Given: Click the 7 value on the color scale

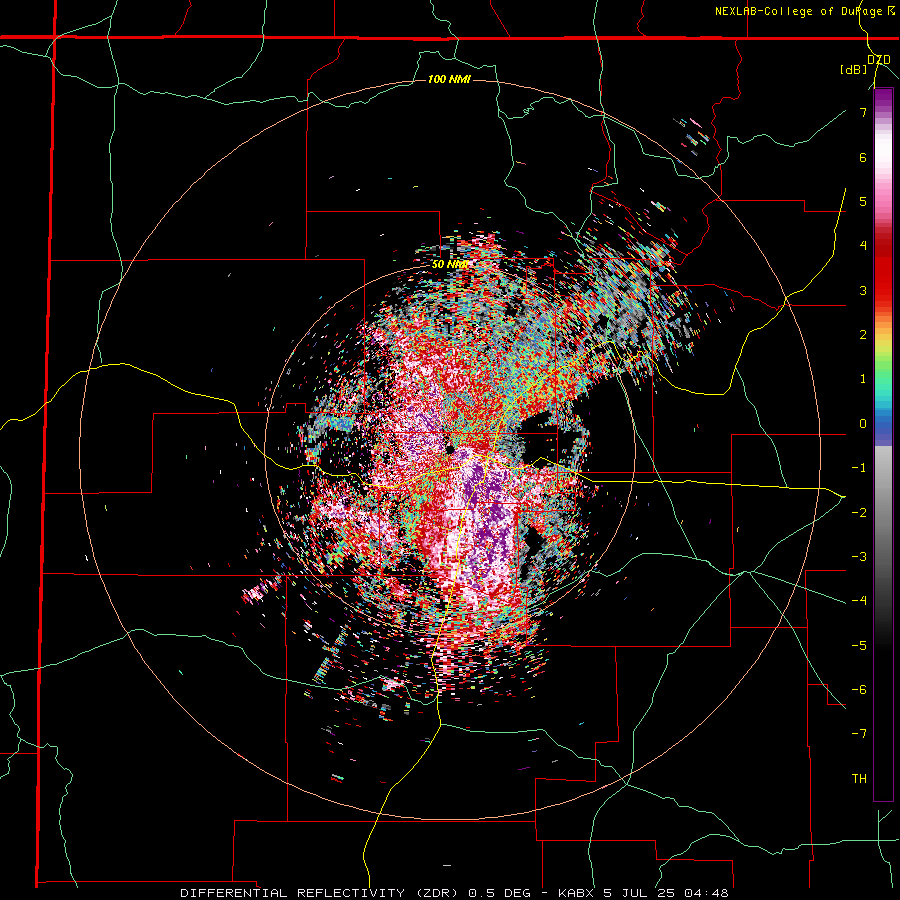Looking at the screenshot, I should click(863, 112).
